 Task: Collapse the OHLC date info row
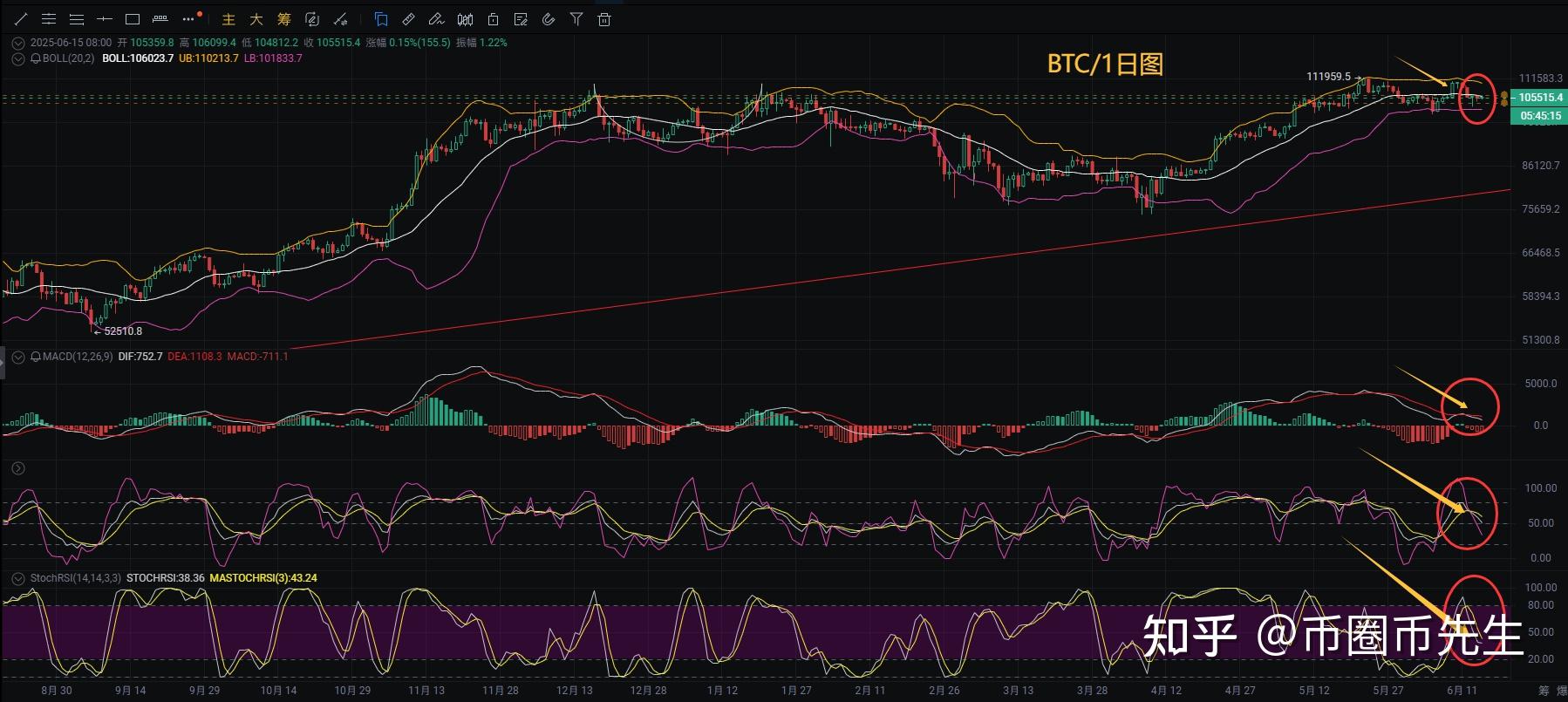18,43
